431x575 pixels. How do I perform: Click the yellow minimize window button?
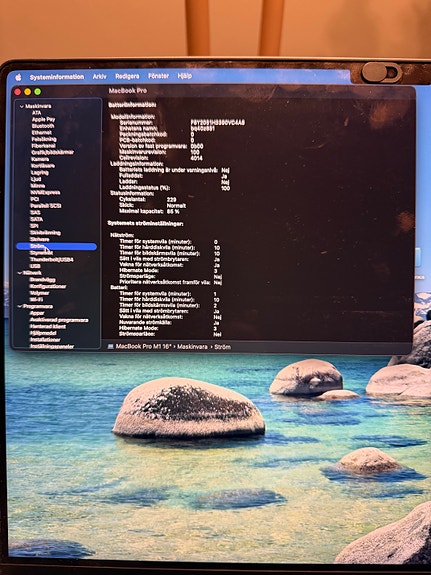[x=28, y=92]
